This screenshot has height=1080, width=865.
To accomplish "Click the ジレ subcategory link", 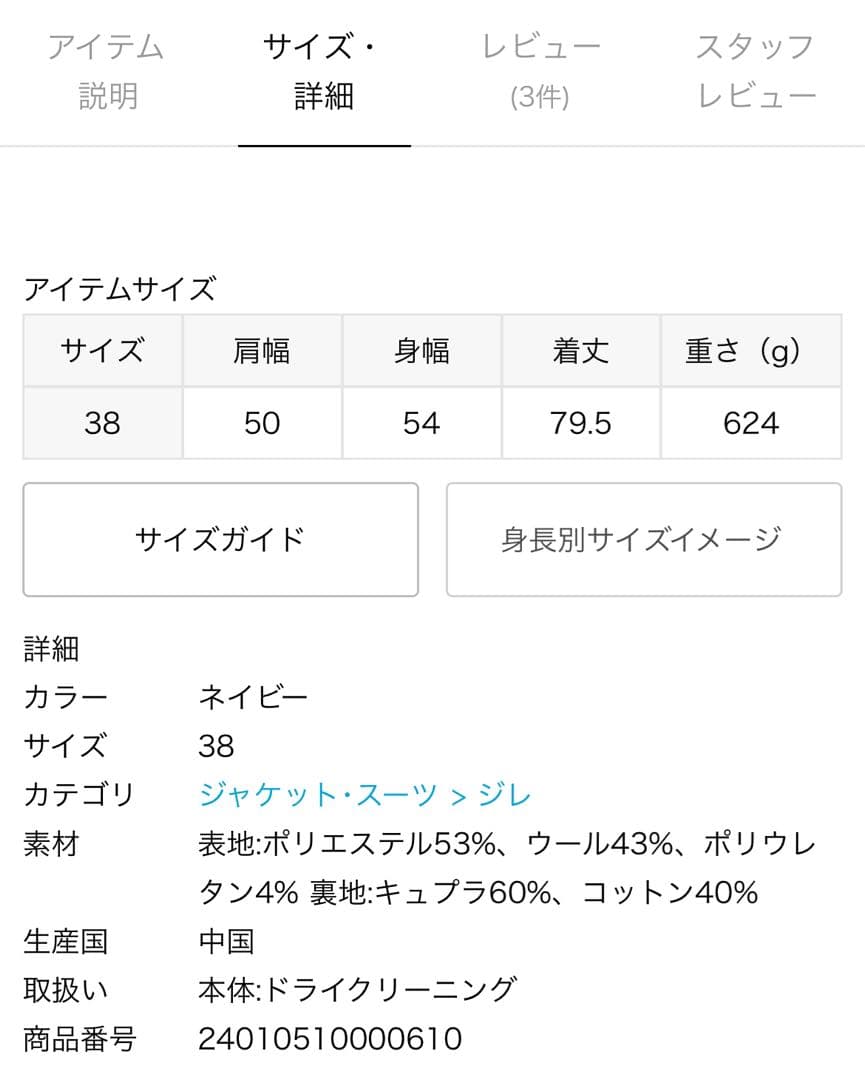I will click(x=505, y=796).
